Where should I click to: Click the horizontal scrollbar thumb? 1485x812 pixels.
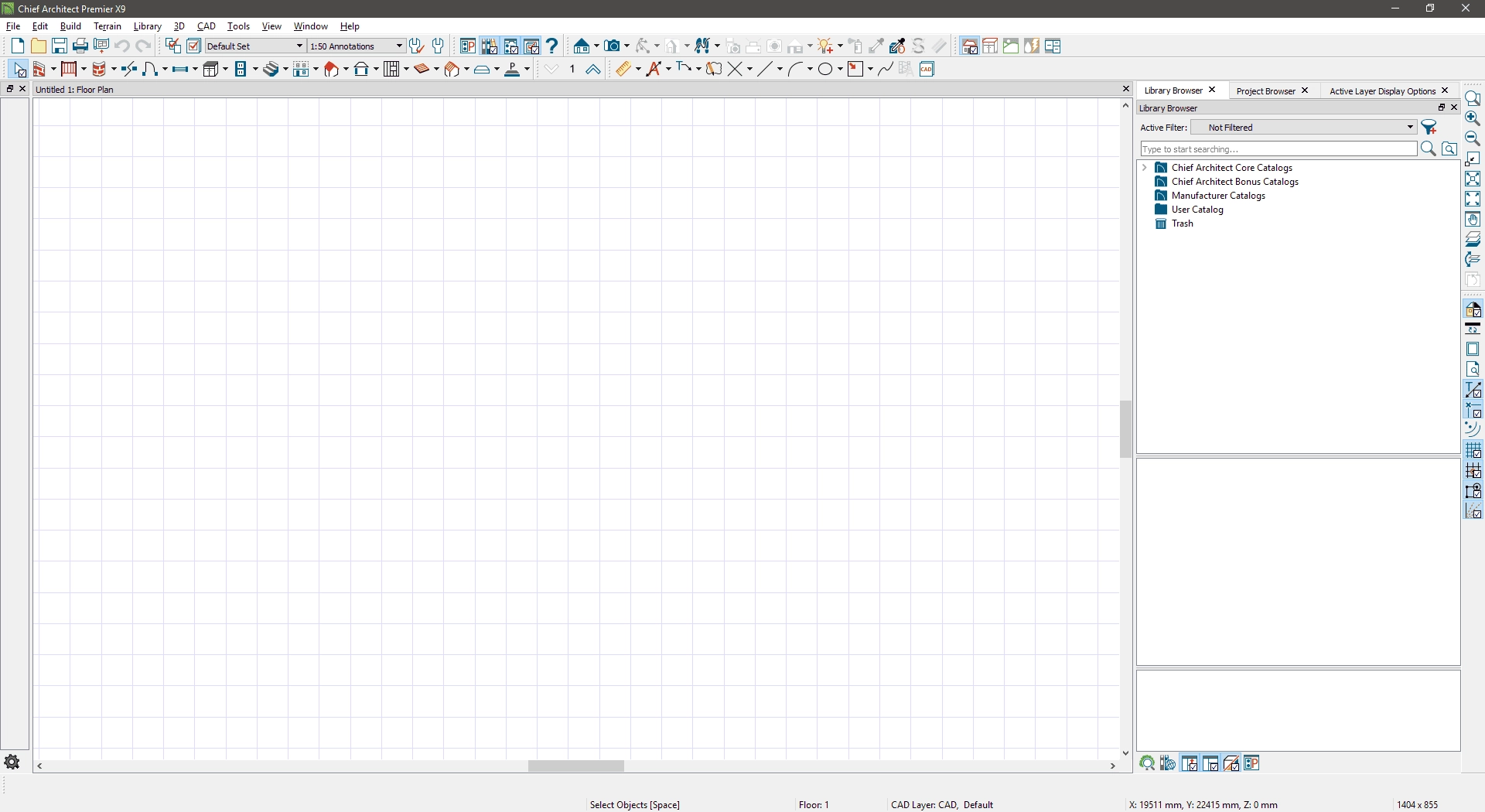point(576,766)
